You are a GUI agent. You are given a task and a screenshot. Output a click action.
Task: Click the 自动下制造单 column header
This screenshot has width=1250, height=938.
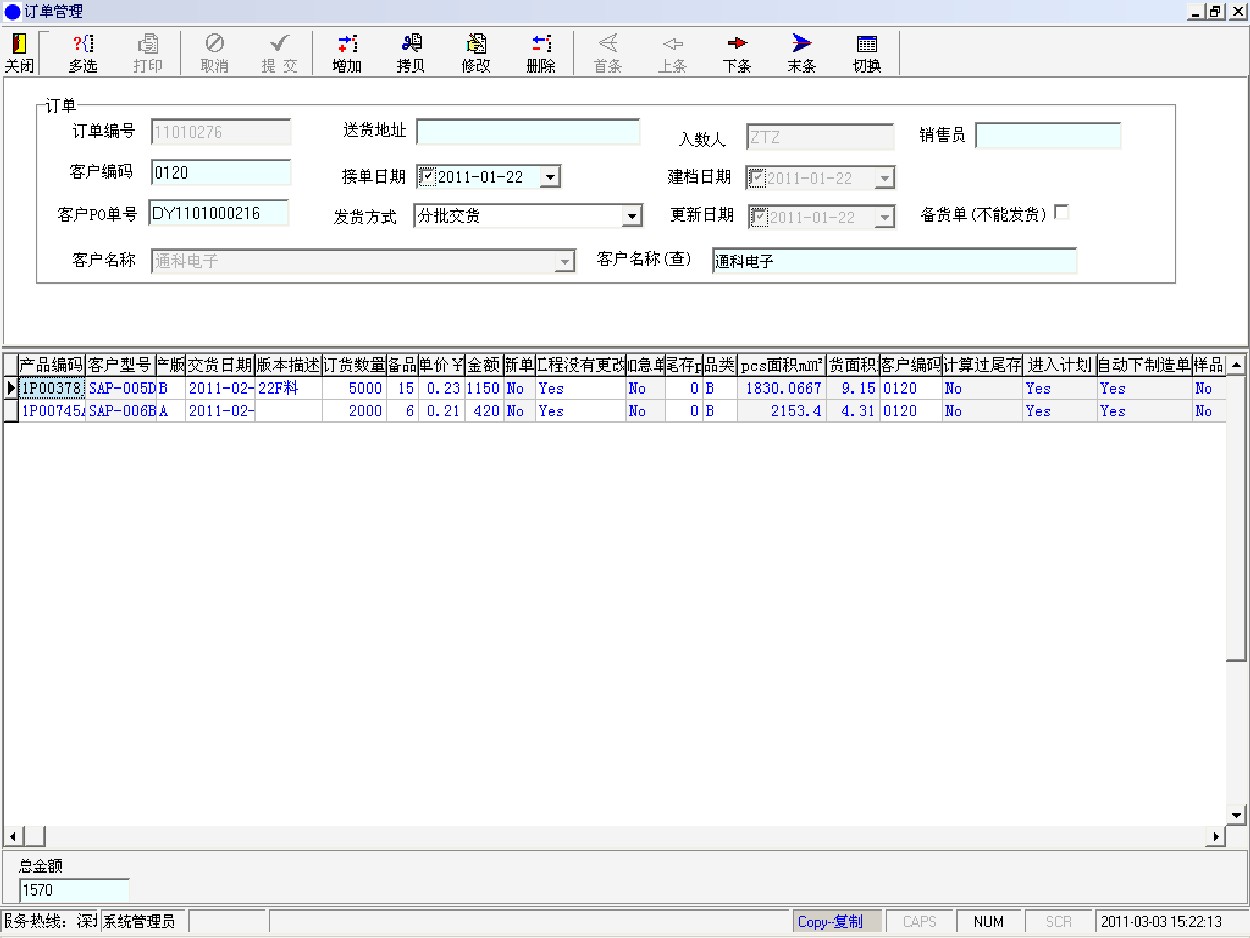(x=1144, y=365)
